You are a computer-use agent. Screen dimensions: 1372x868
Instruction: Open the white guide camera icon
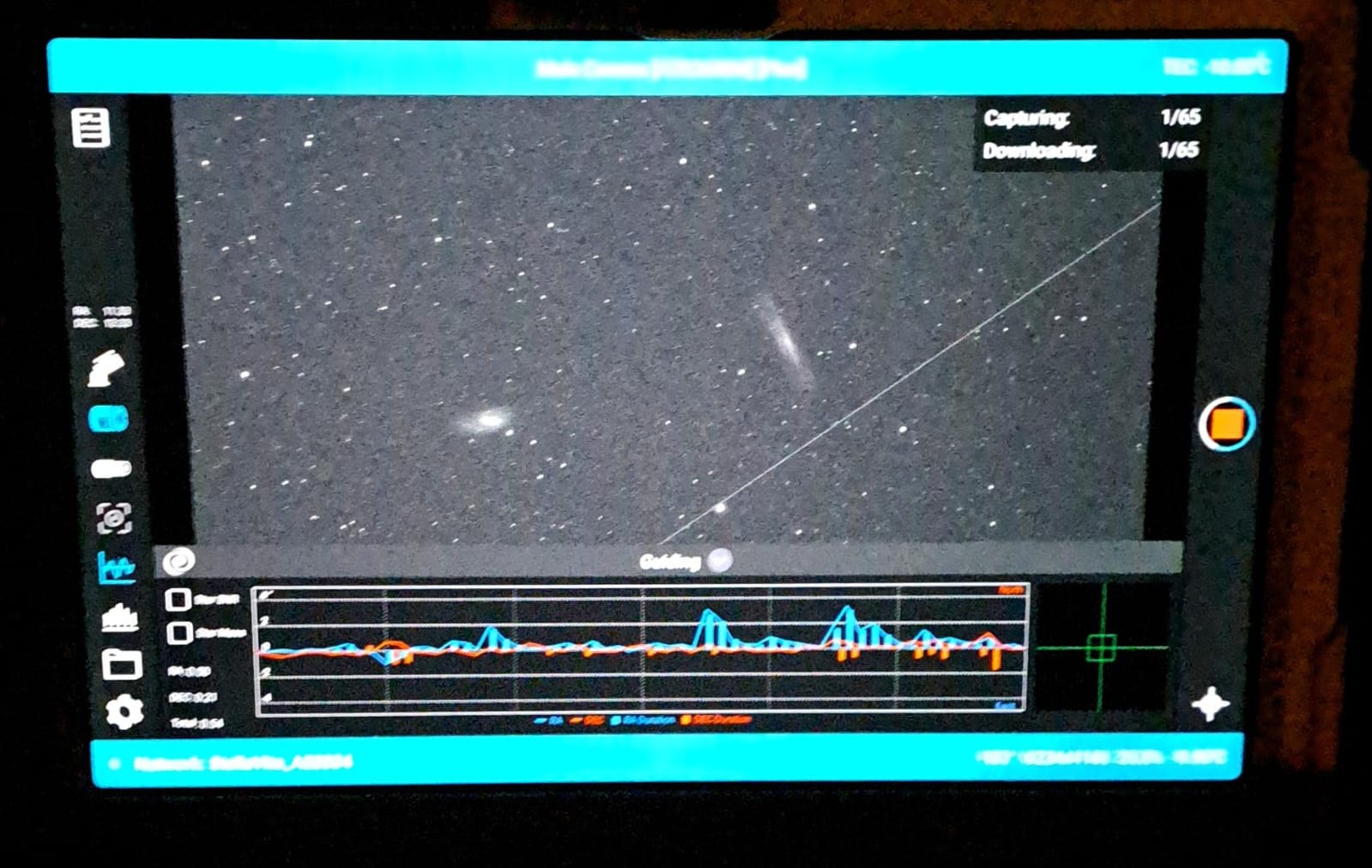[111, 468]
